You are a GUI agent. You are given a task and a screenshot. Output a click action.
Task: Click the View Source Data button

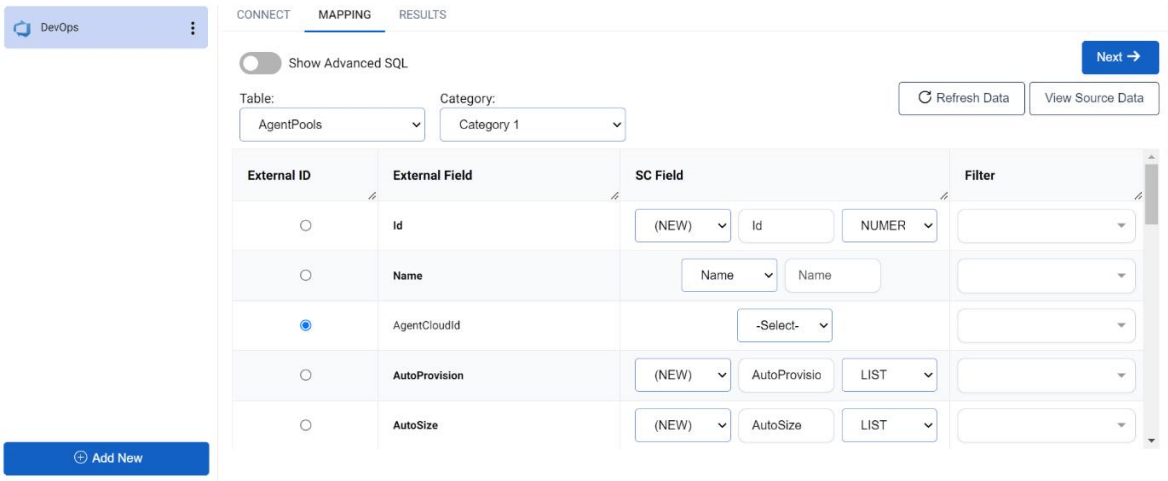(x=1093, y=98)
